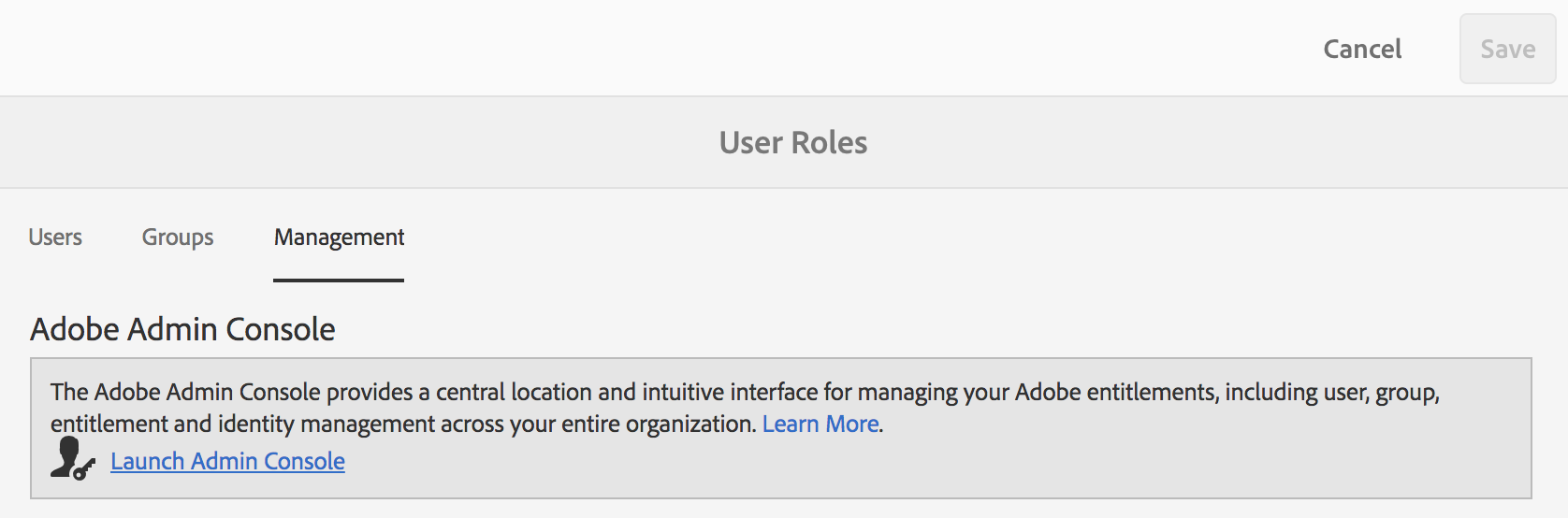
Task: Click the word "organization" in the description
Action: (x=690, y=424)
